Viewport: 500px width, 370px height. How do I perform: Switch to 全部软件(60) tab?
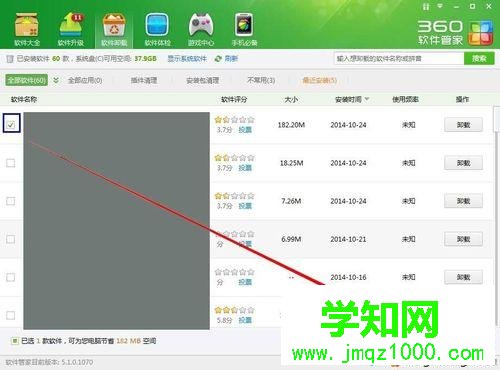26,80
